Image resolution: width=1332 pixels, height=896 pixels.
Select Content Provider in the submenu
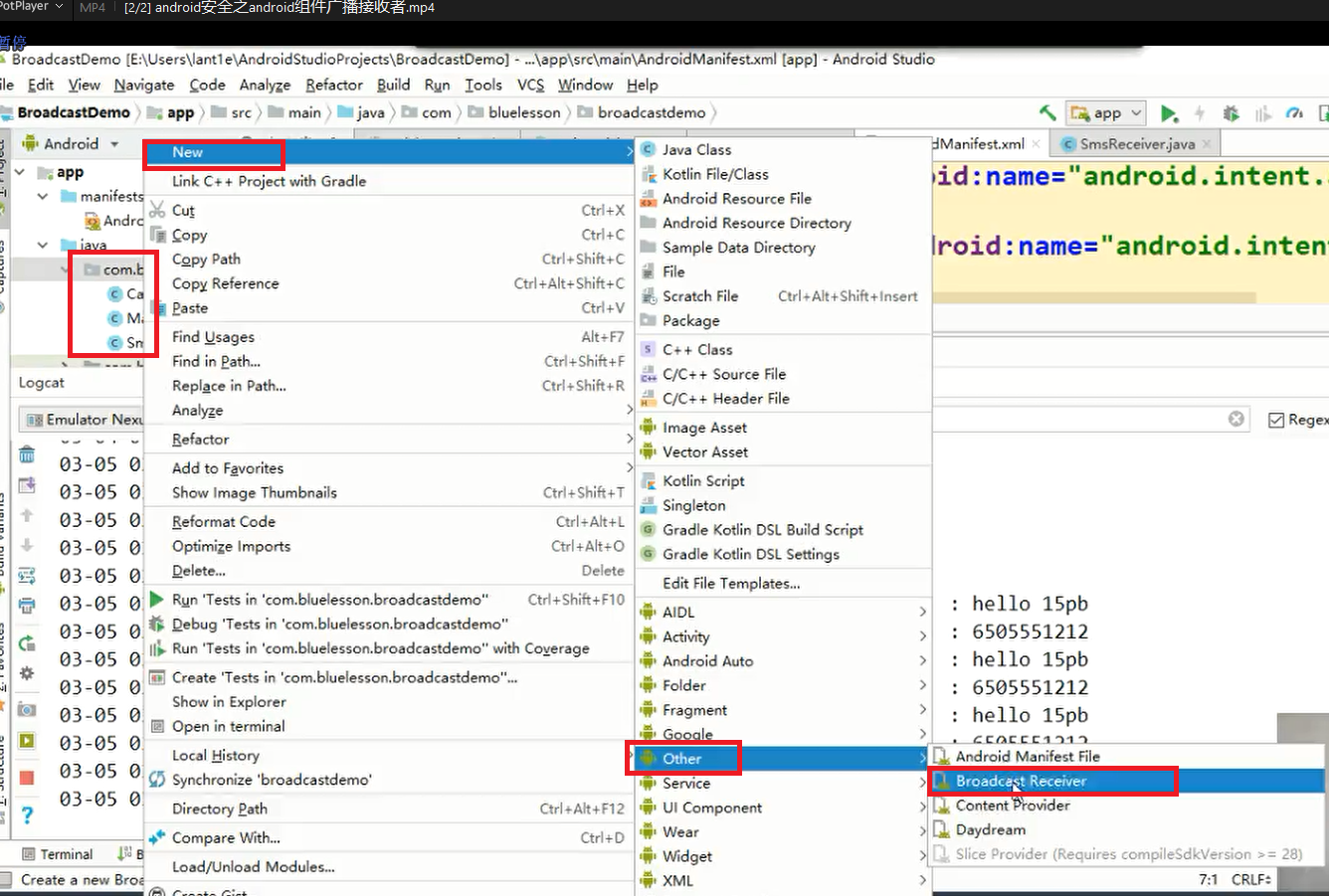pos(1126,806)
